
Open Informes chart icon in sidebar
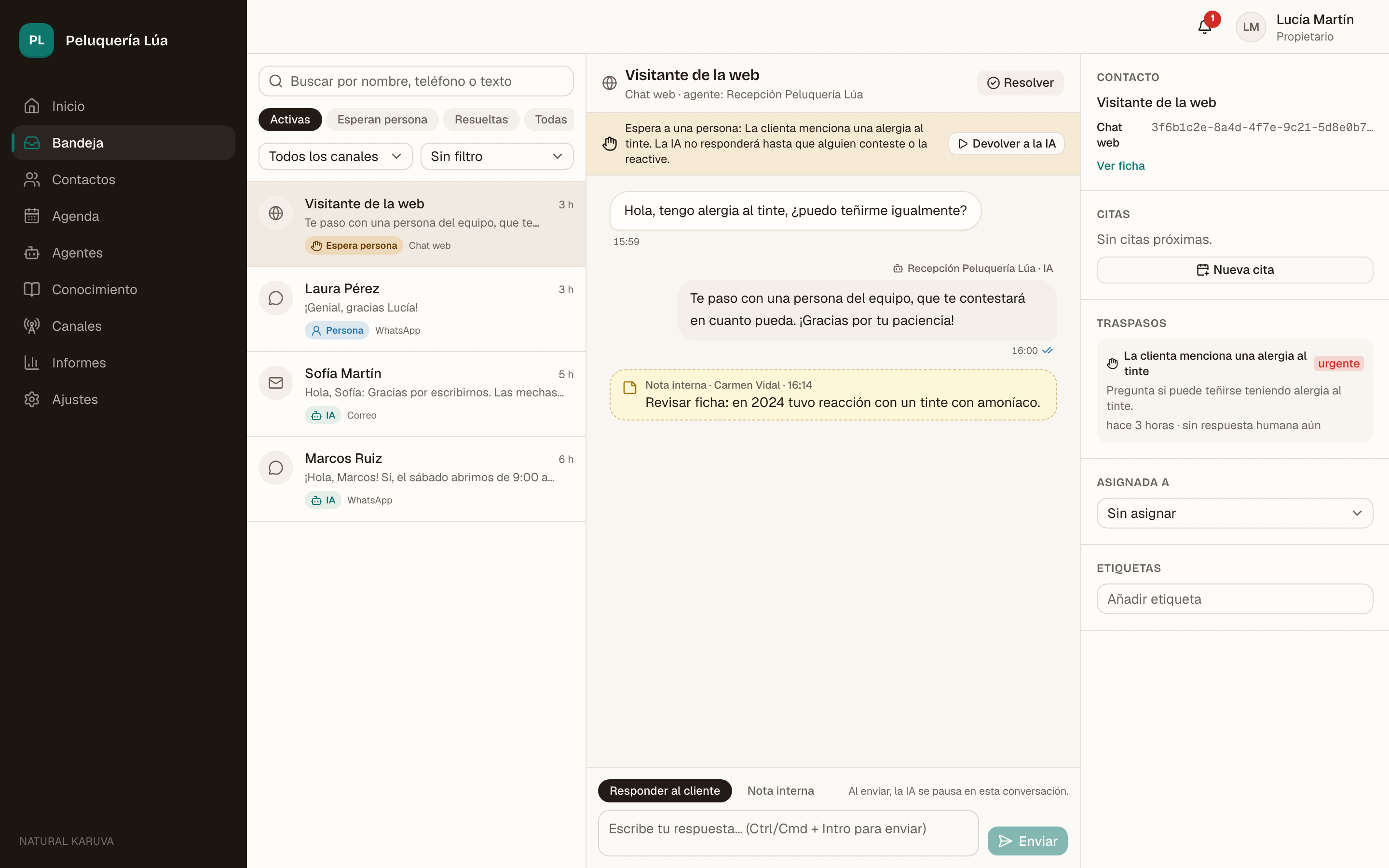coord(31,363)
